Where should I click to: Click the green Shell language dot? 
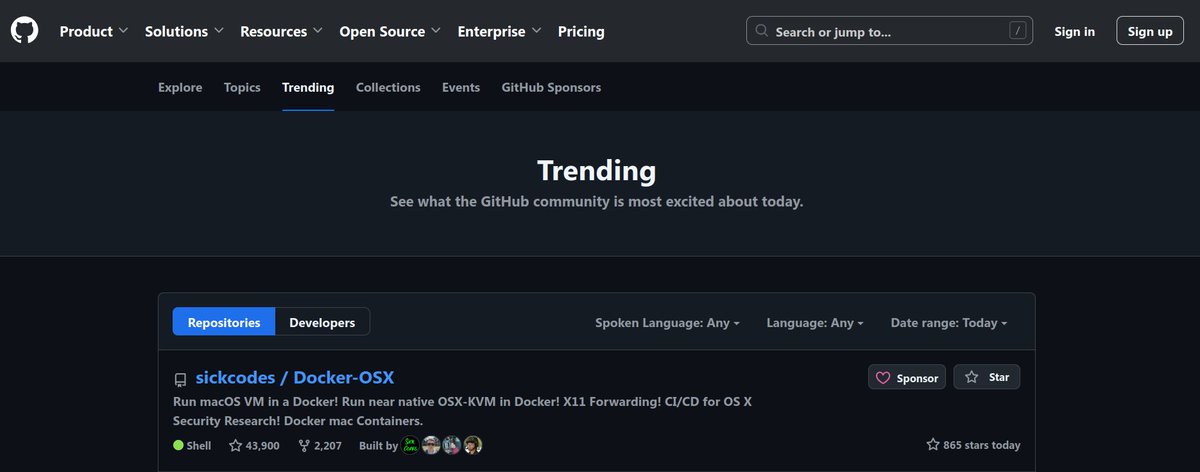(178, 445)
